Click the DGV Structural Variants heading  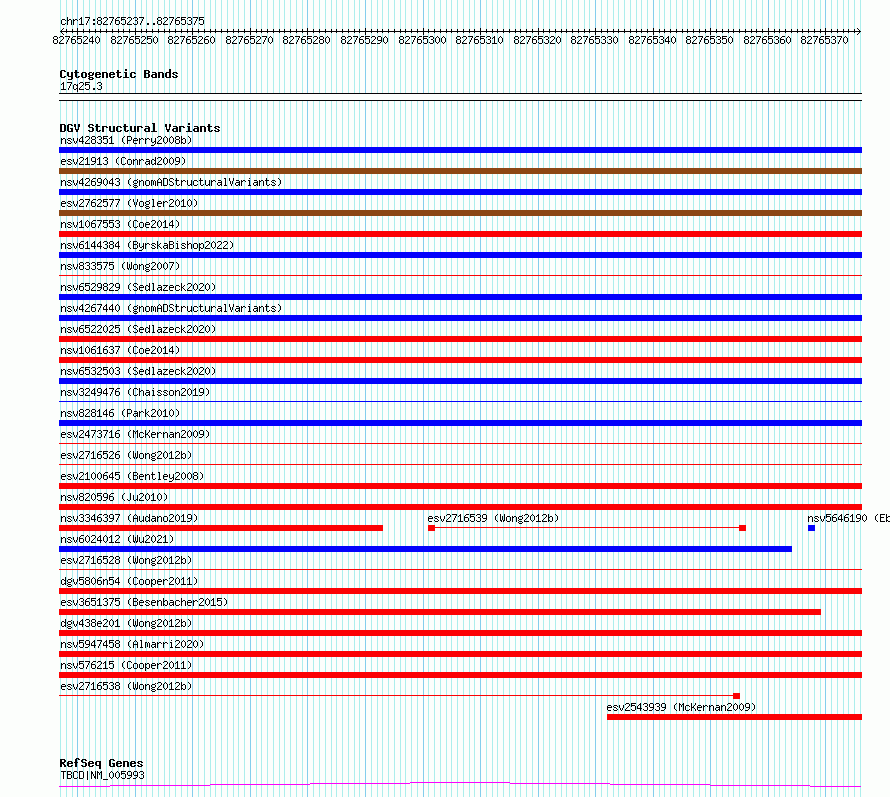(140, 128)
